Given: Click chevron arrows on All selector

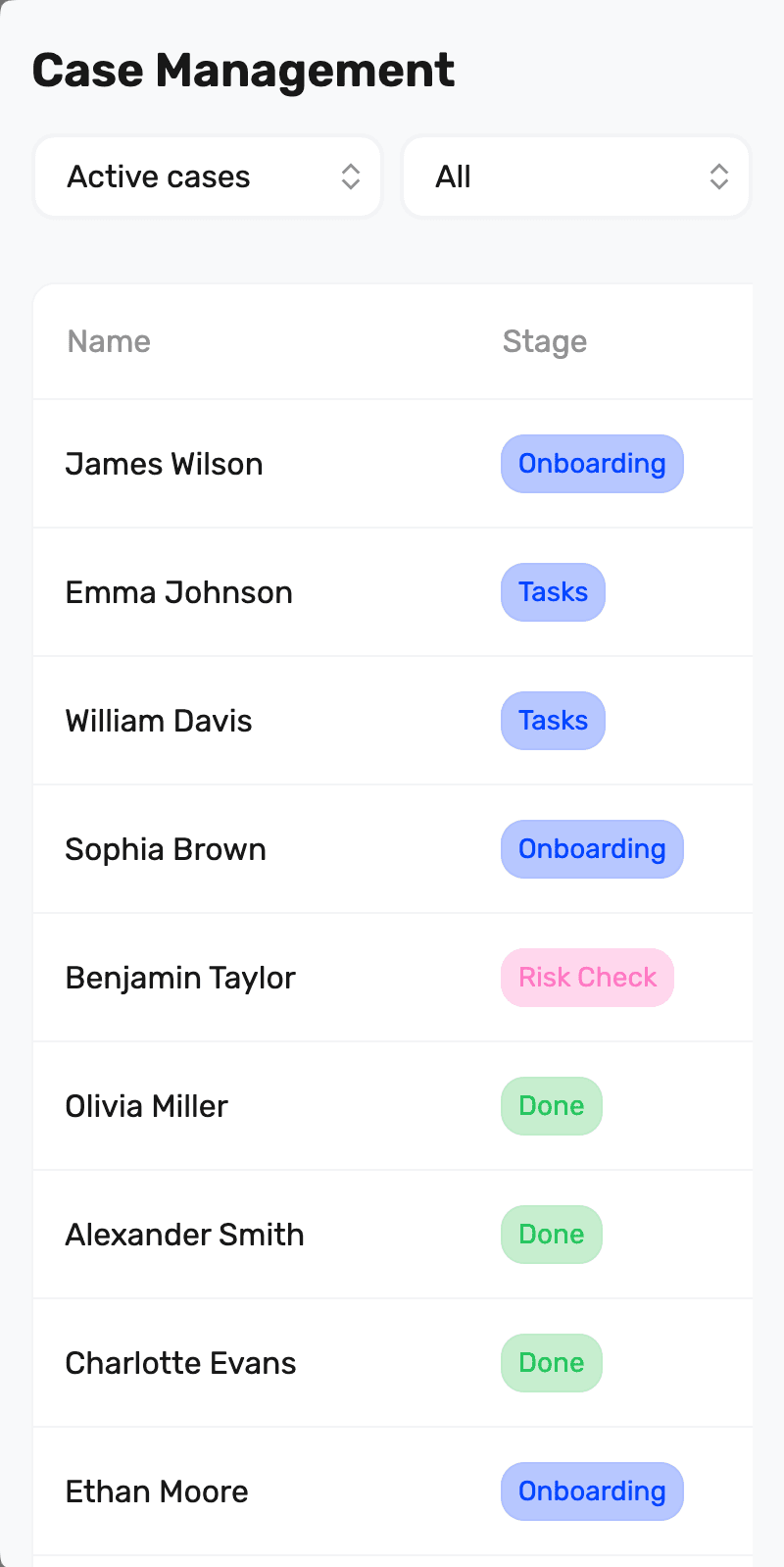Looking at the screenshot, I should click(719, 177).
